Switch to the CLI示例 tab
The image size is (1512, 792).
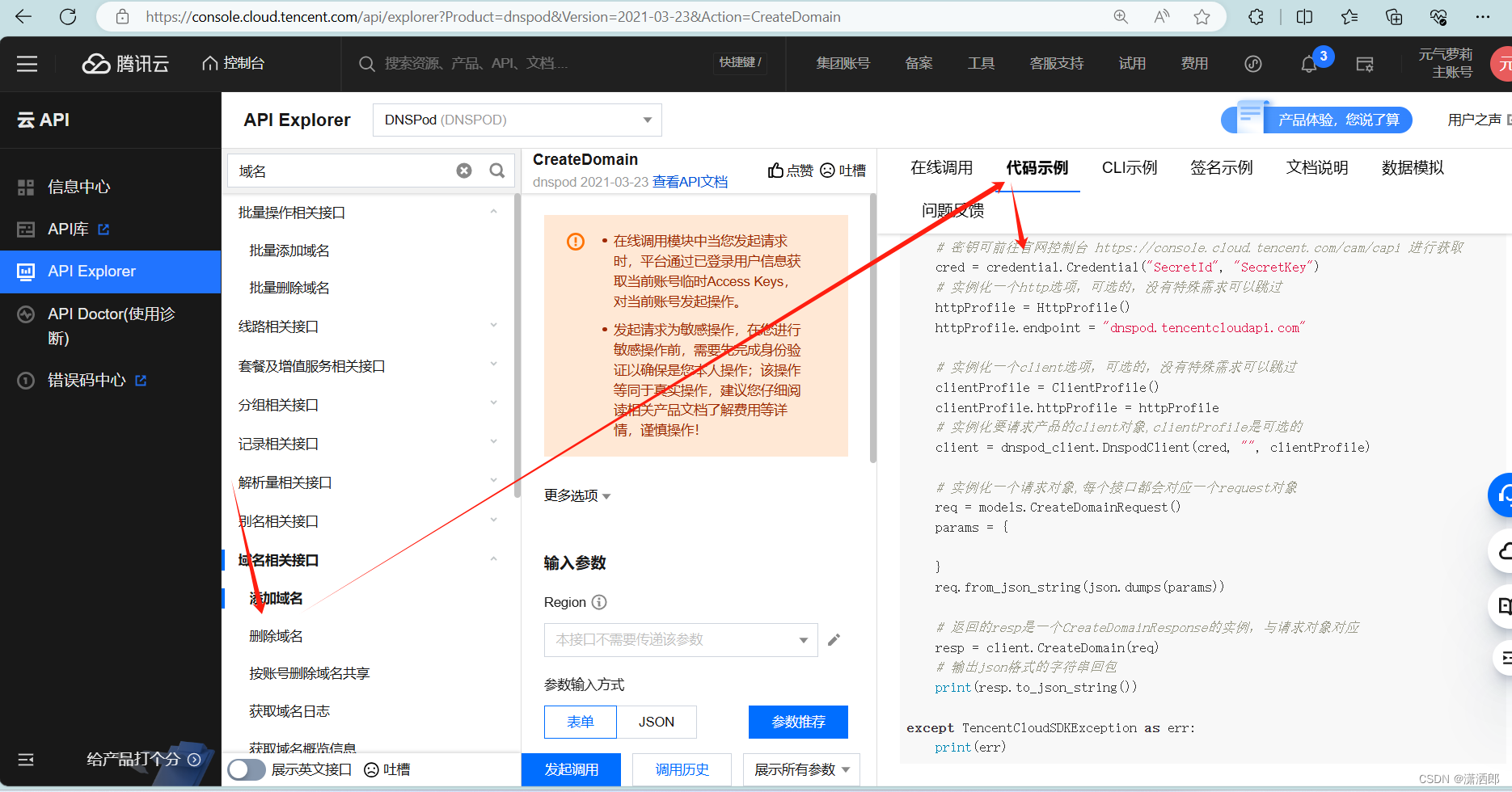(x=1130, y=167)
